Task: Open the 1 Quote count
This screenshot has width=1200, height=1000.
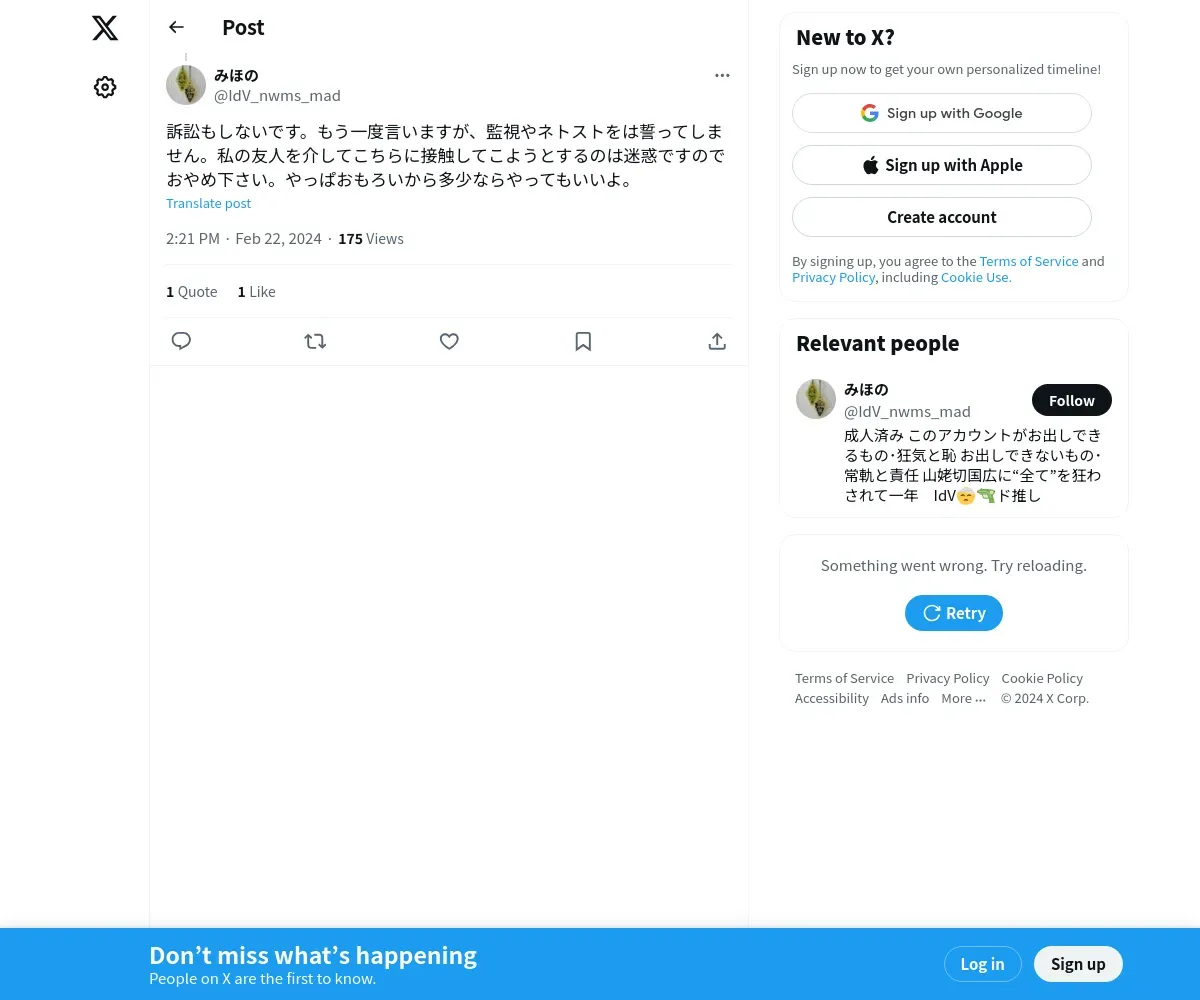Action: [x=192, y=292]
